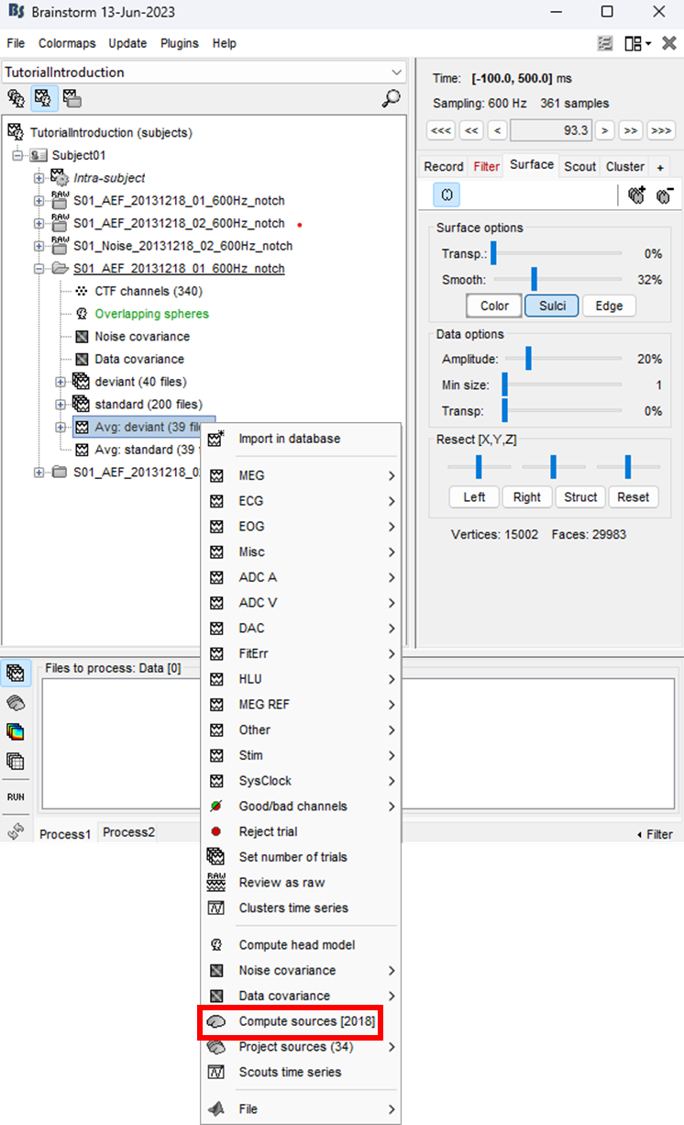This screenshot has width=684, height=1125.
Task: Click the database search magnifier icon
Action: point(391,98)
